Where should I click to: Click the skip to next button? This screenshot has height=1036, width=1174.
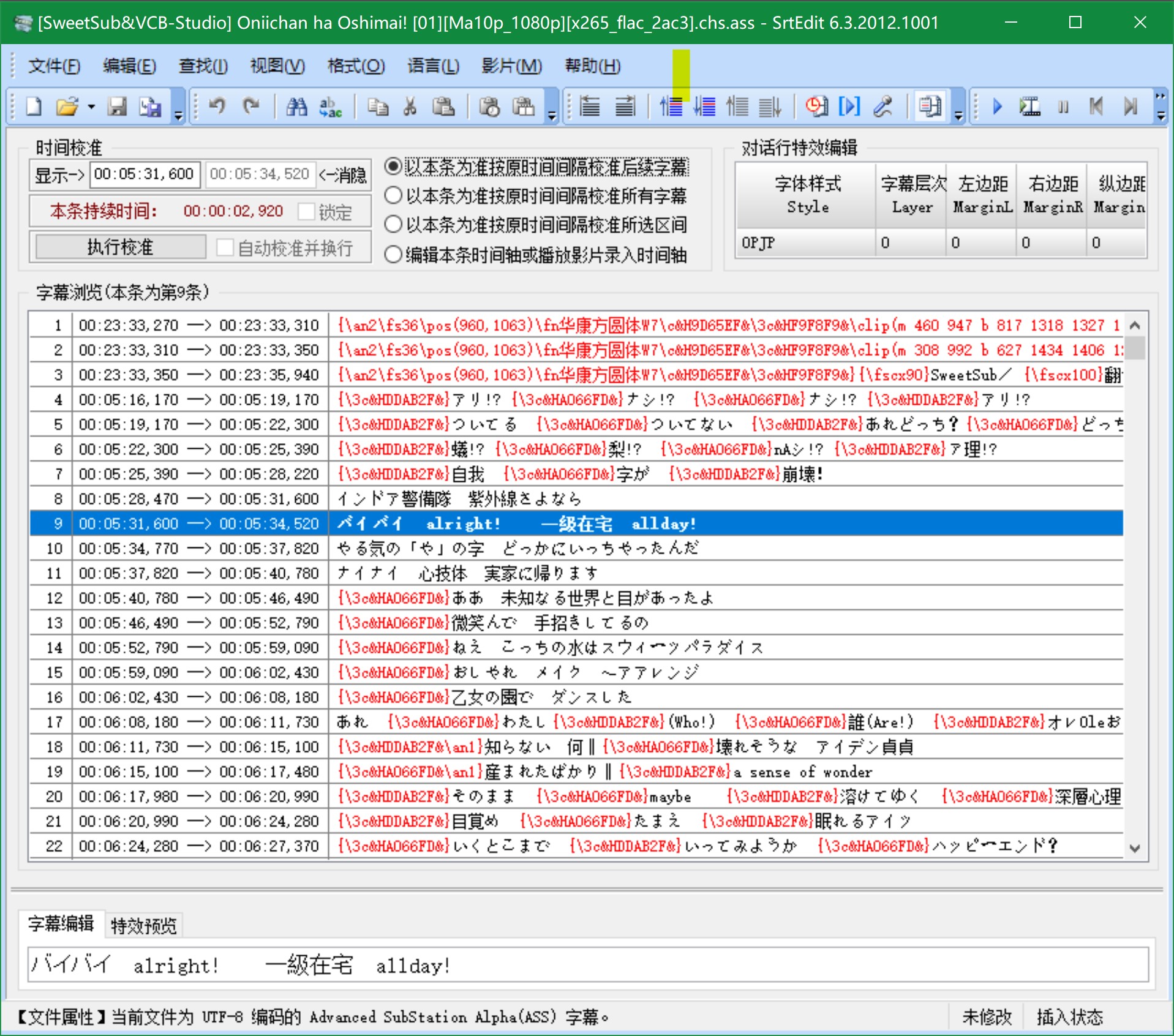(x=1131, y=107)
